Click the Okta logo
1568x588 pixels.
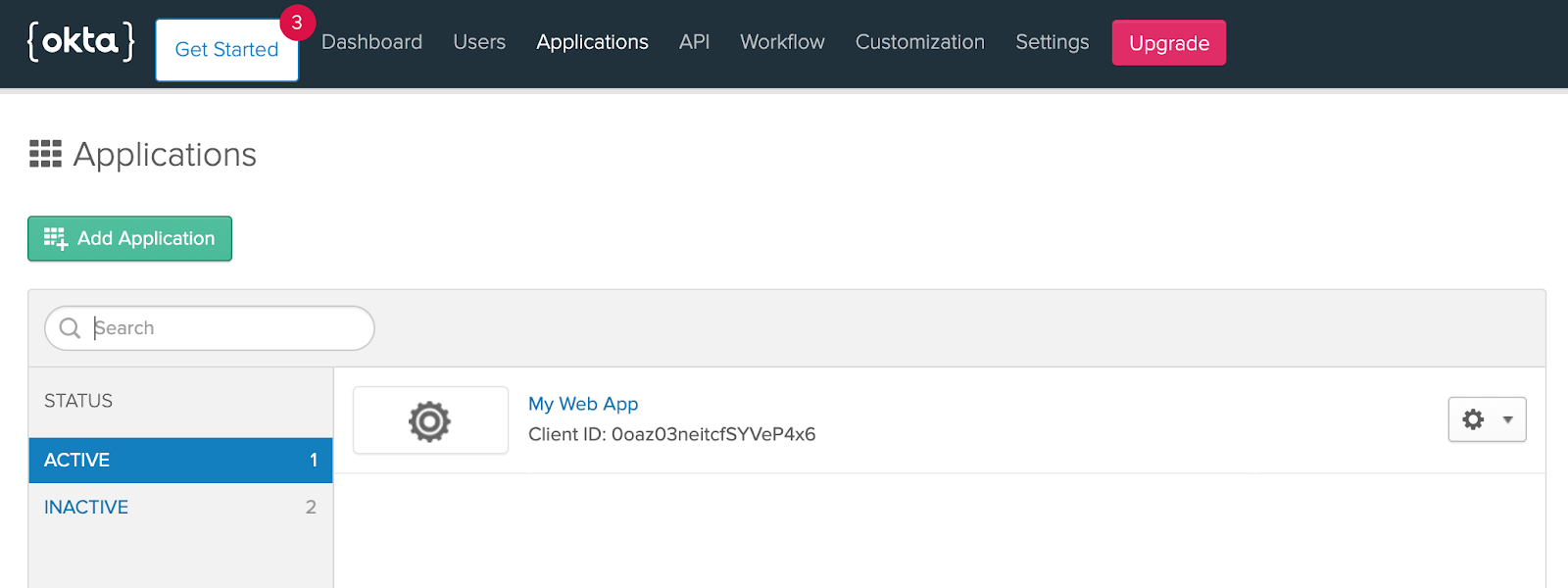point(80,41)
